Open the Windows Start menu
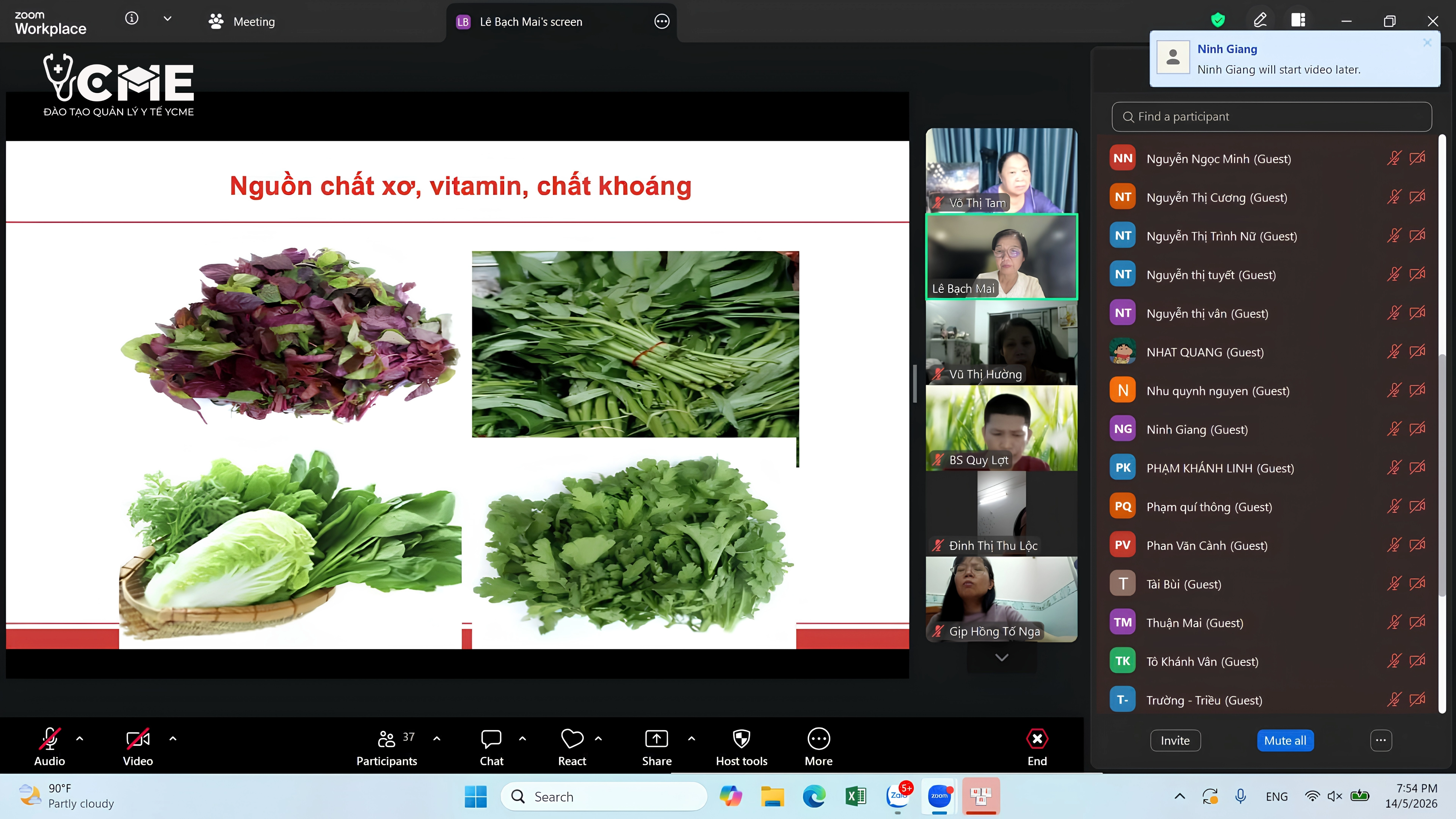 coord(475,796)
